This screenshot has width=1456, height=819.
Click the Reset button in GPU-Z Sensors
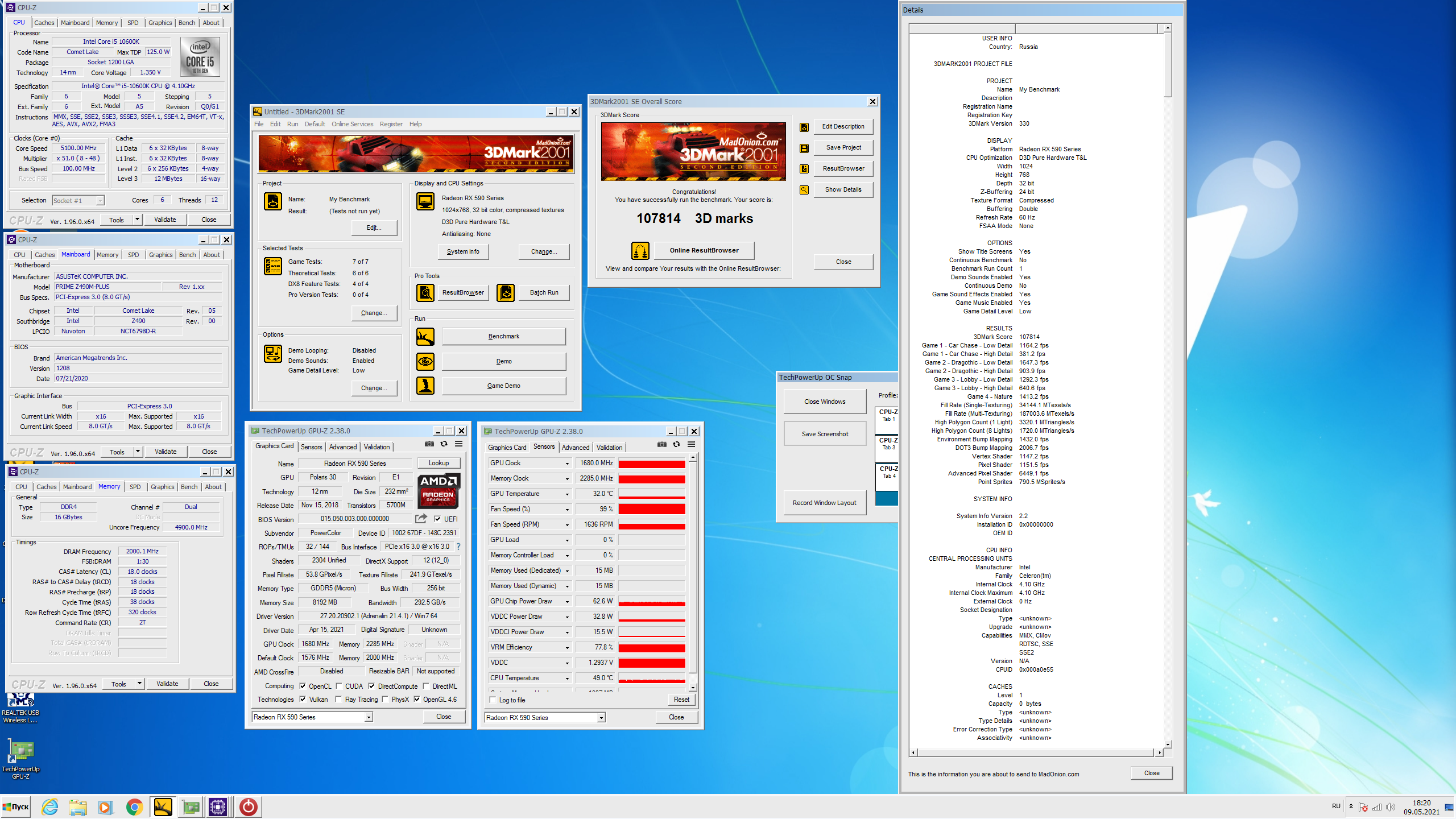pos(681,700)
